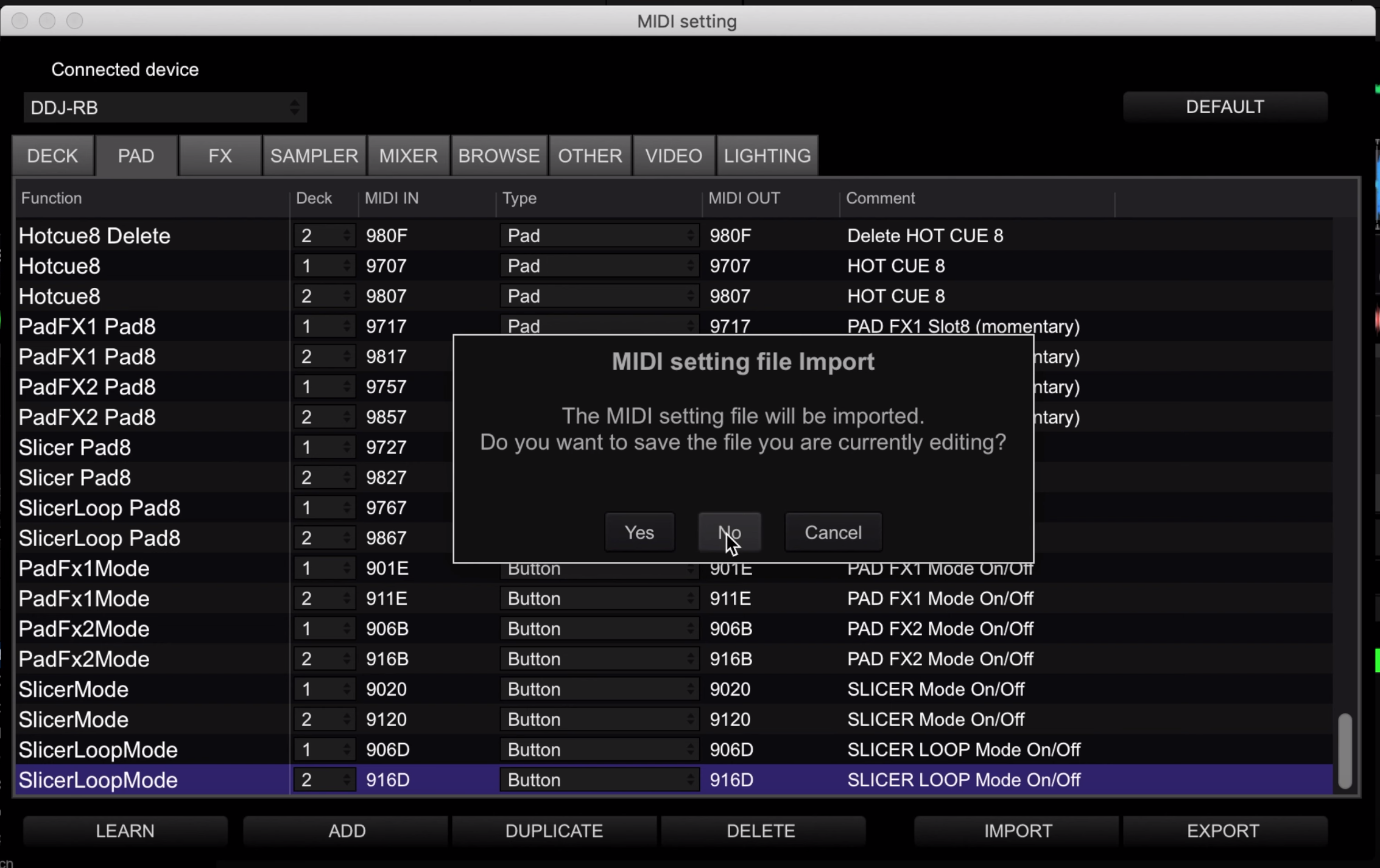Cancel the MIDI setting file import
This screenshot has width=1380, height=868.
[833, 531]
